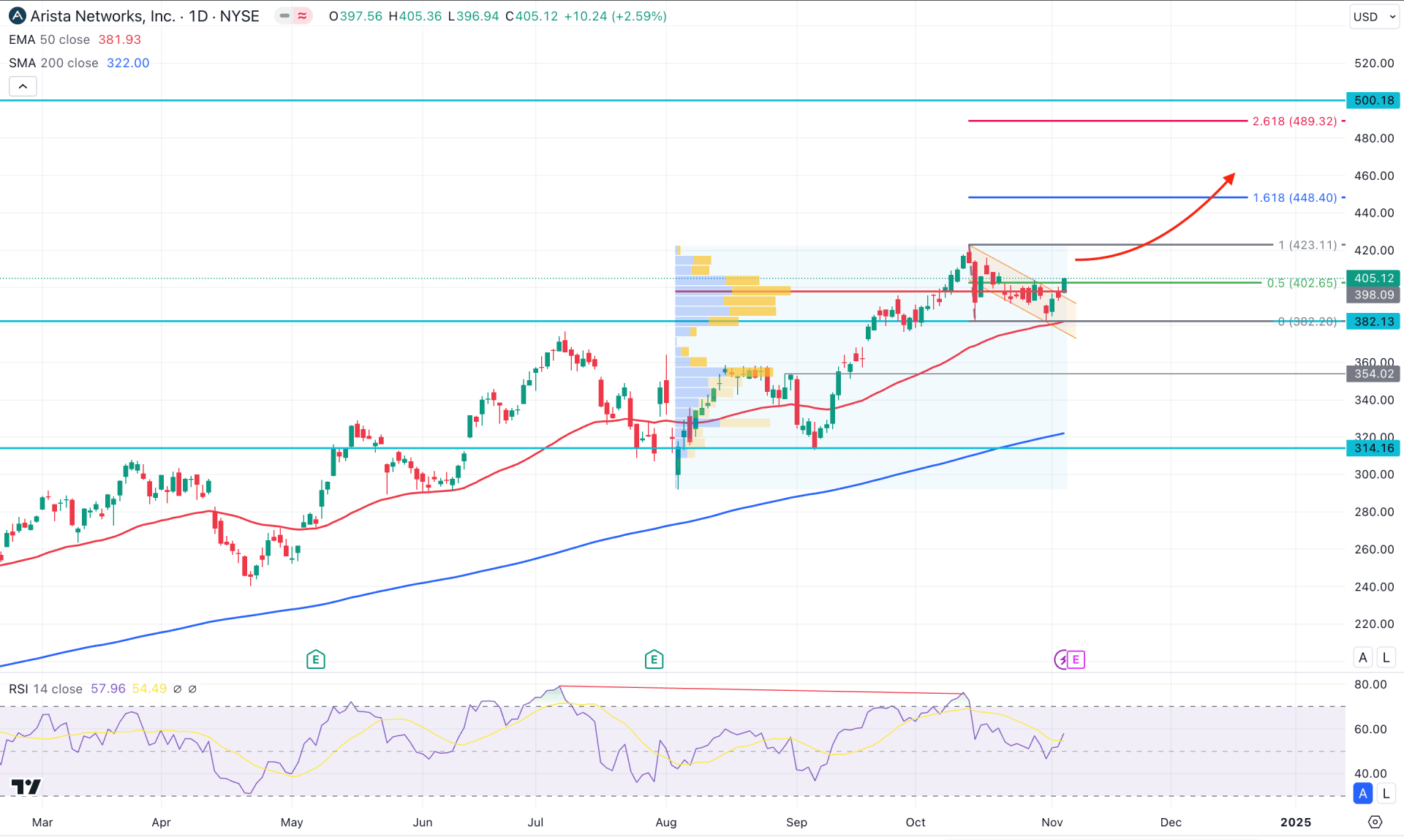Toggle auto scale A on price pane
The height and width of the screenshot is (840, 1404).
pos(1362,657)
